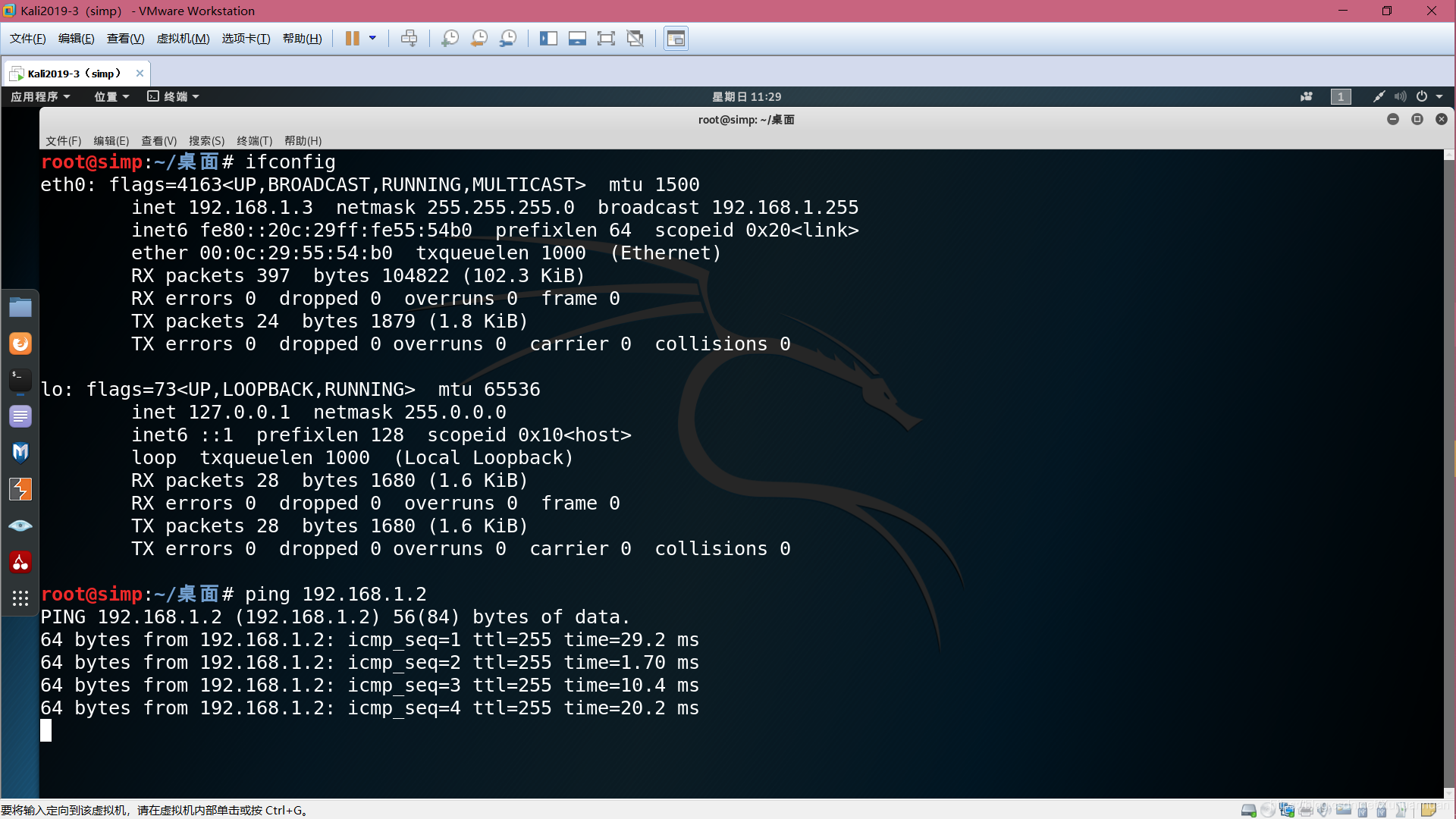
Task: Click the icmp_seq=4 ping reply line
Action: (x=370, y=708)
